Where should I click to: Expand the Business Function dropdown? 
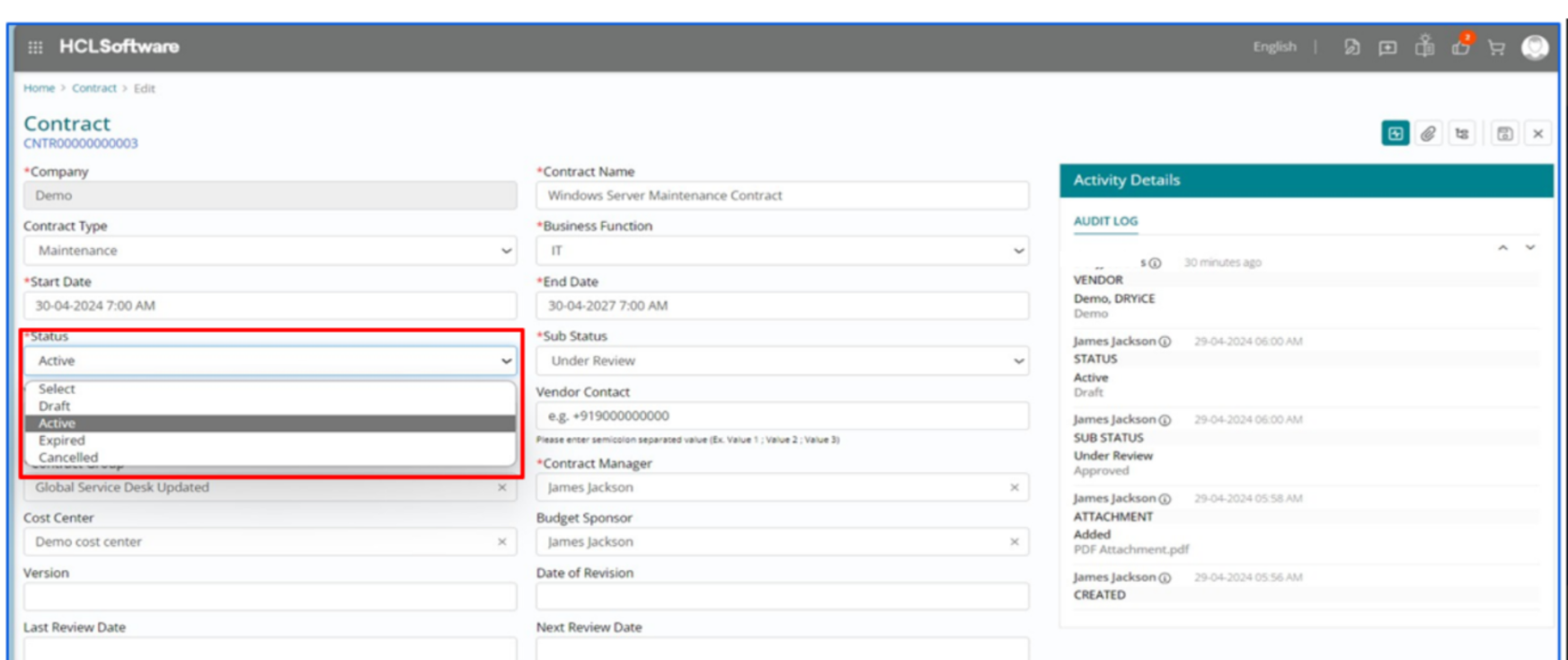783,251
